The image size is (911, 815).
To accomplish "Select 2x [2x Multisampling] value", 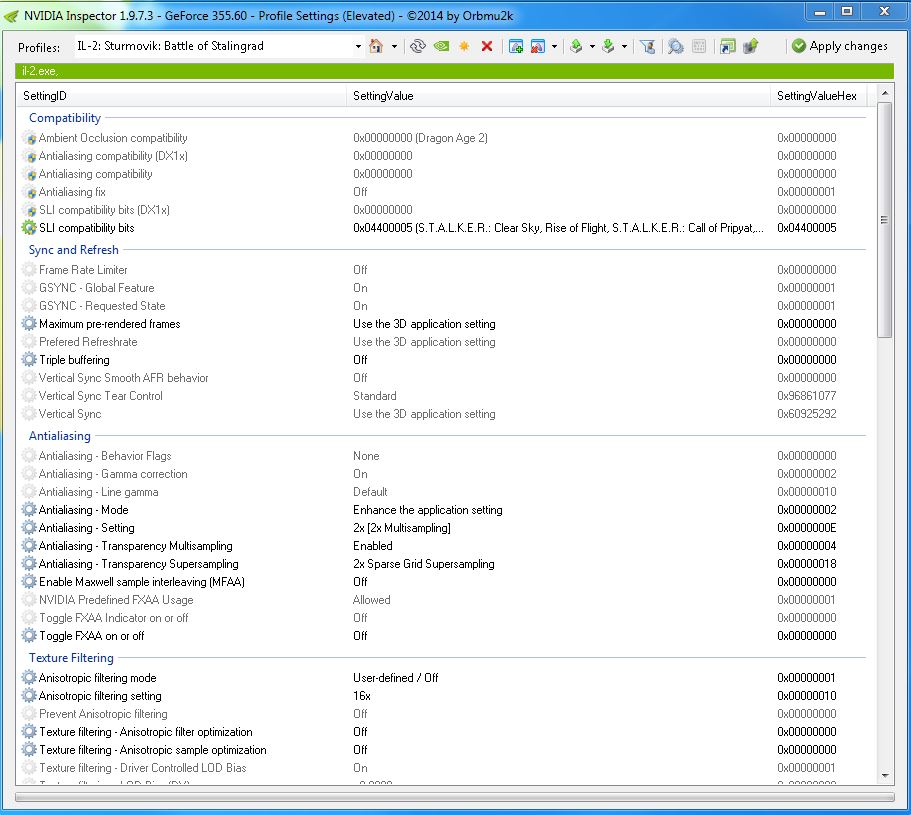I will pos(401,528).
